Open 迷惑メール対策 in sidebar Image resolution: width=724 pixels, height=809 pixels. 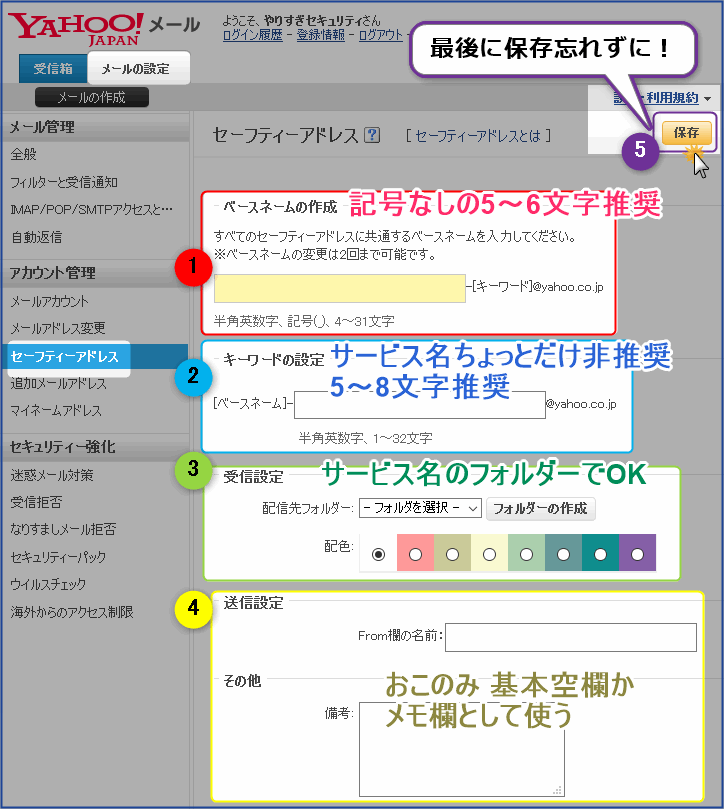(x=52, y=475)
